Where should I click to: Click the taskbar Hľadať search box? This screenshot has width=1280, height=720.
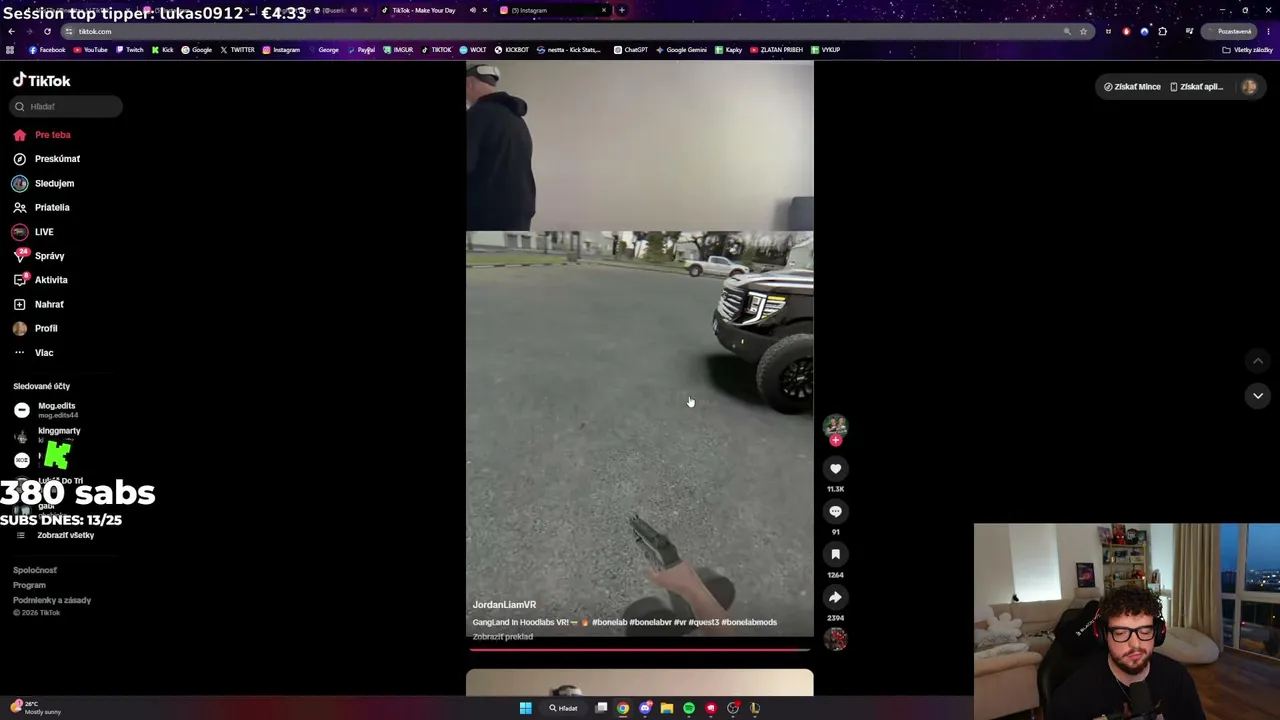tap(564, 708)
